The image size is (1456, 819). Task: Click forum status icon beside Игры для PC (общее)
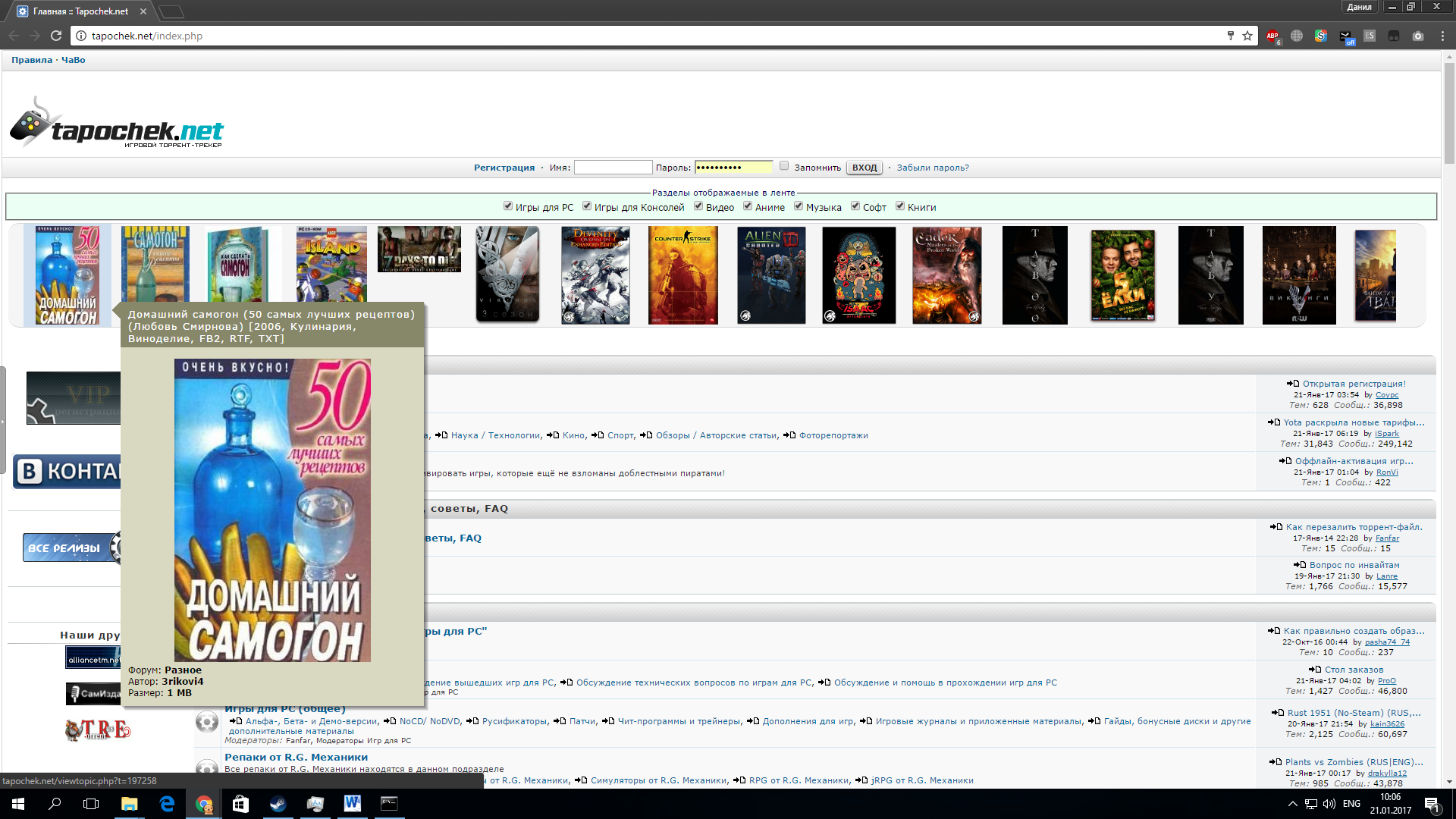206,721
